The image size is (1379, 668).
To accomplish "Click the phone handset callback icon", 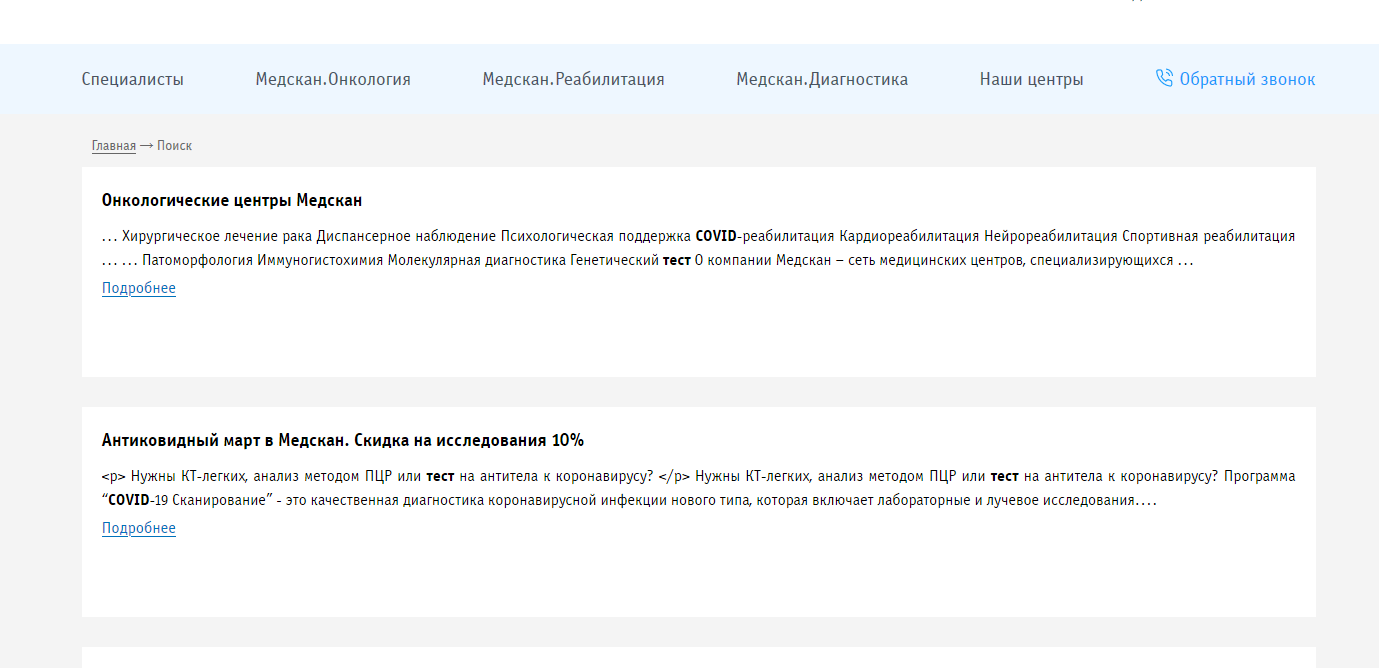I will click(x=1164, y=78).
